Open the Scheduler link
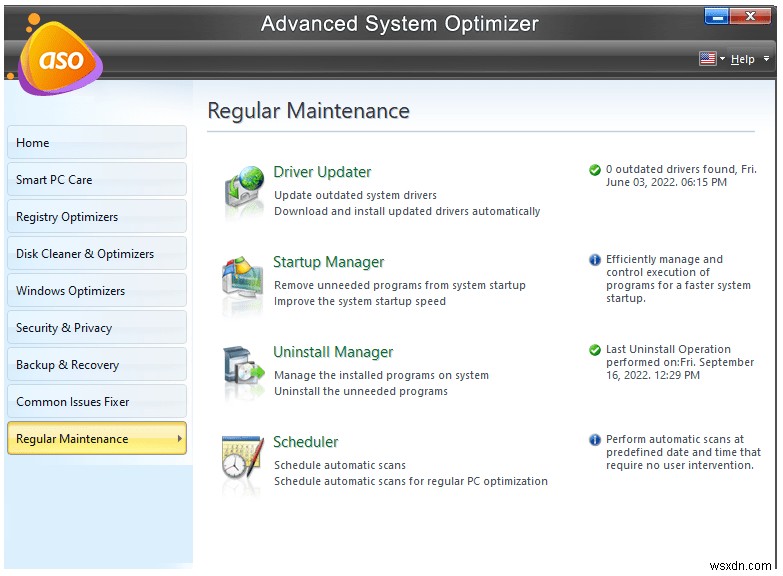Screen dimensions: 783x576 (306, 442)
